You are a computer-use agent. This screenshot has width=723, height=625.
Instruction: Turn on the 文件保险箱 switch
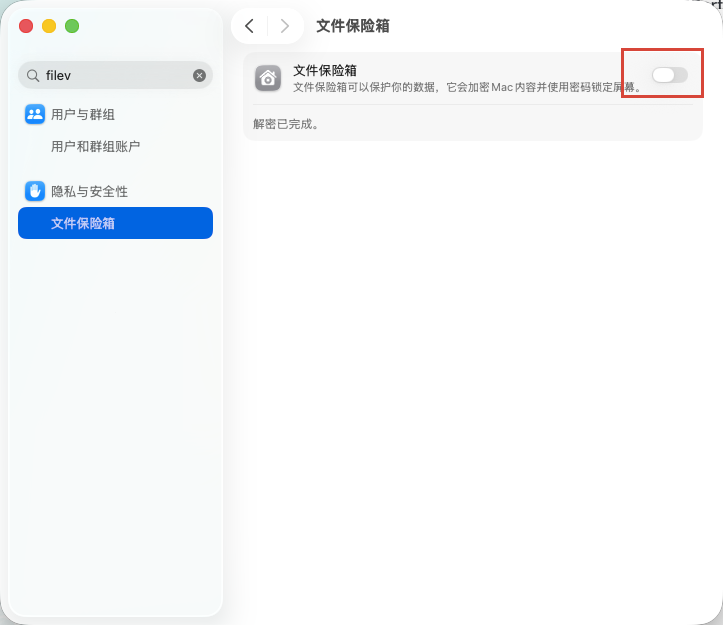coord(670,75)
